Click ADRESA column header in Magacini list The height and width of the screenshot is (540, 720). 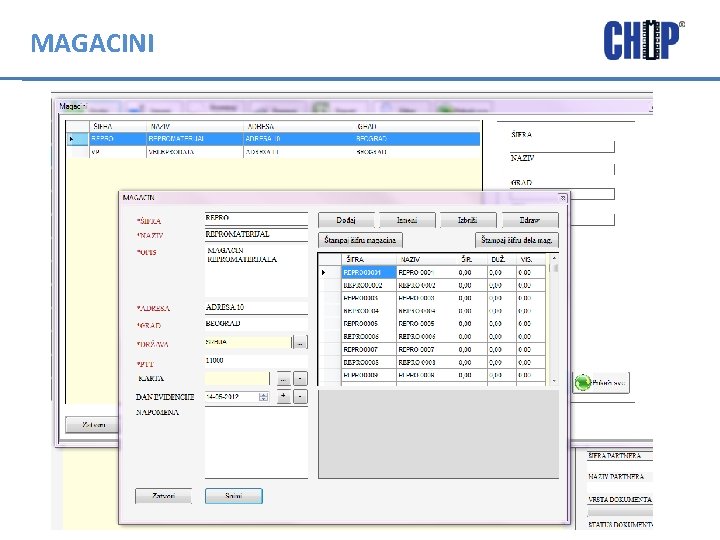coord(298,126)
